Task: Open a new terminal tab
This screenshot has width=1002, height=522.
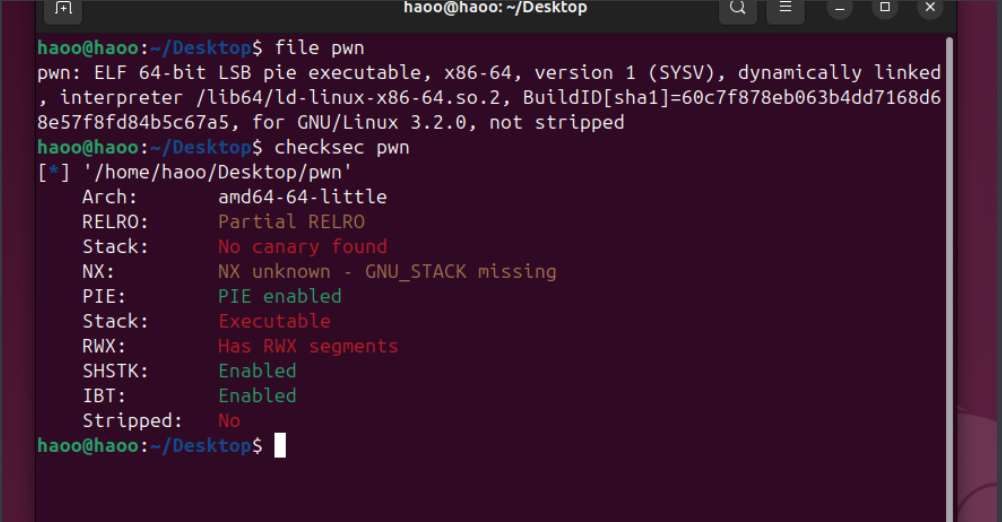Action: tap(64, 8)
